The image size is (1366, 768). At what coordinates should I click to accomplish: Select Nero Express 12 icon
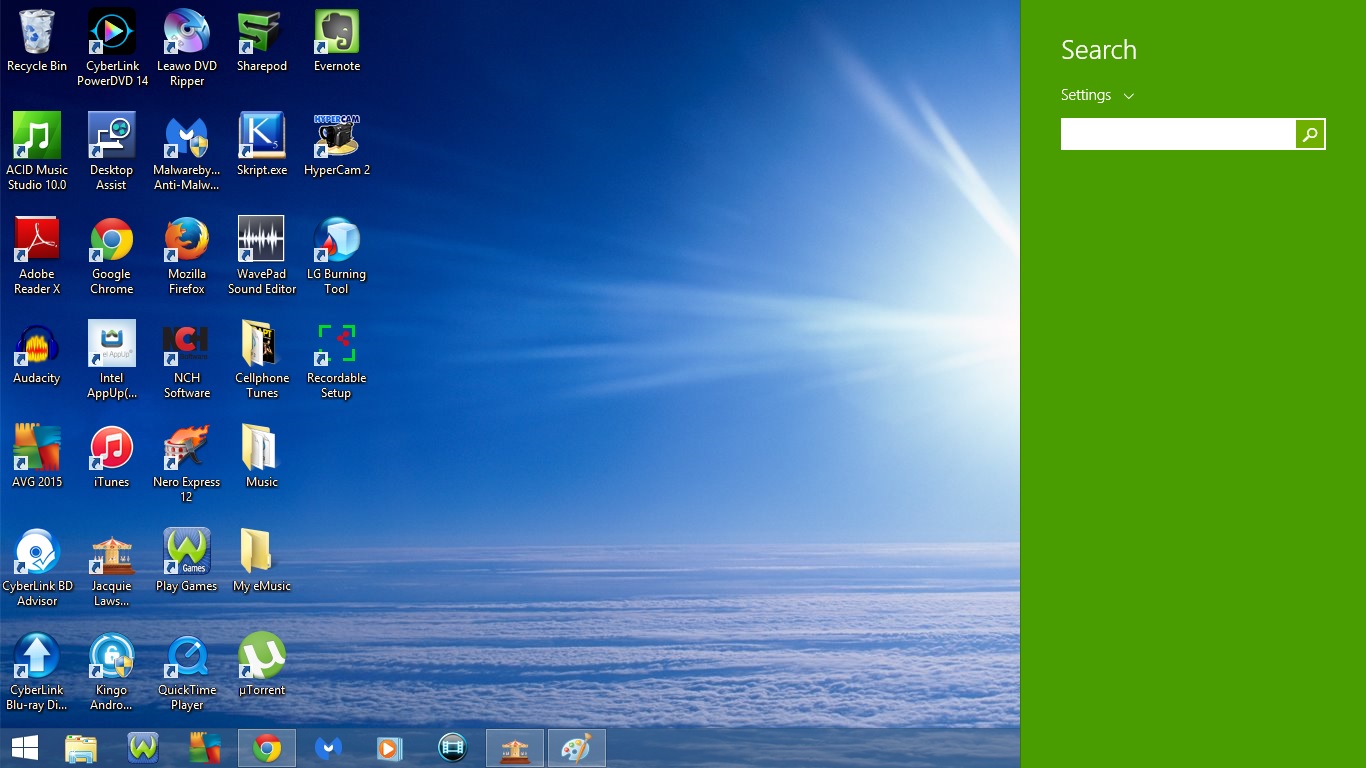[x=187, y=464]
